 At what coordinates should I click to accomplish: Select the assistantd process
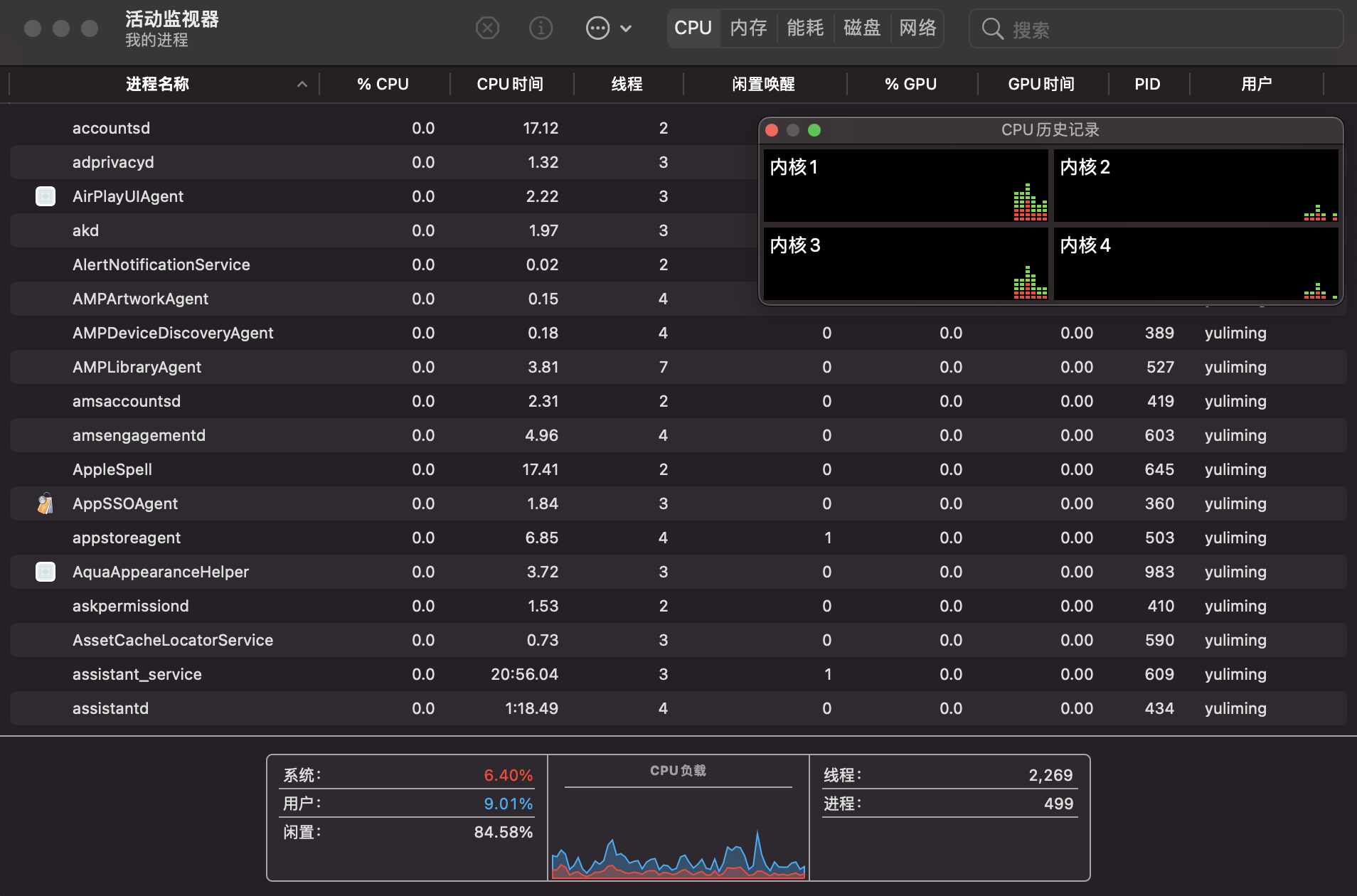click(678, 708)
